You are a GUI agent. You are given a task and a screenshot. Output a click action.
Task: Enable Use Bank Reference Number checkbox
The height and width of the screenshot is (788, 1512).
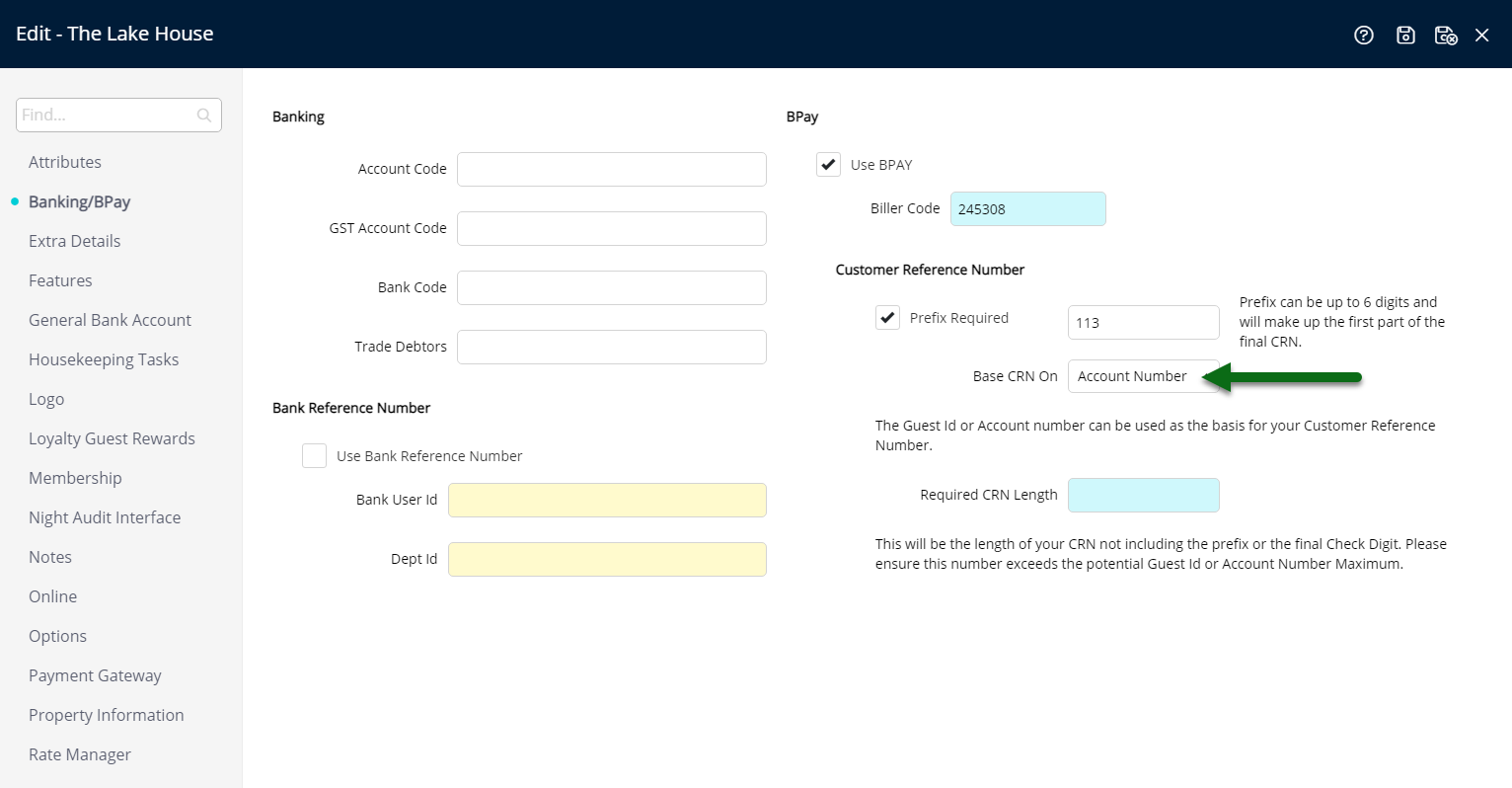[x=314, y=455]
